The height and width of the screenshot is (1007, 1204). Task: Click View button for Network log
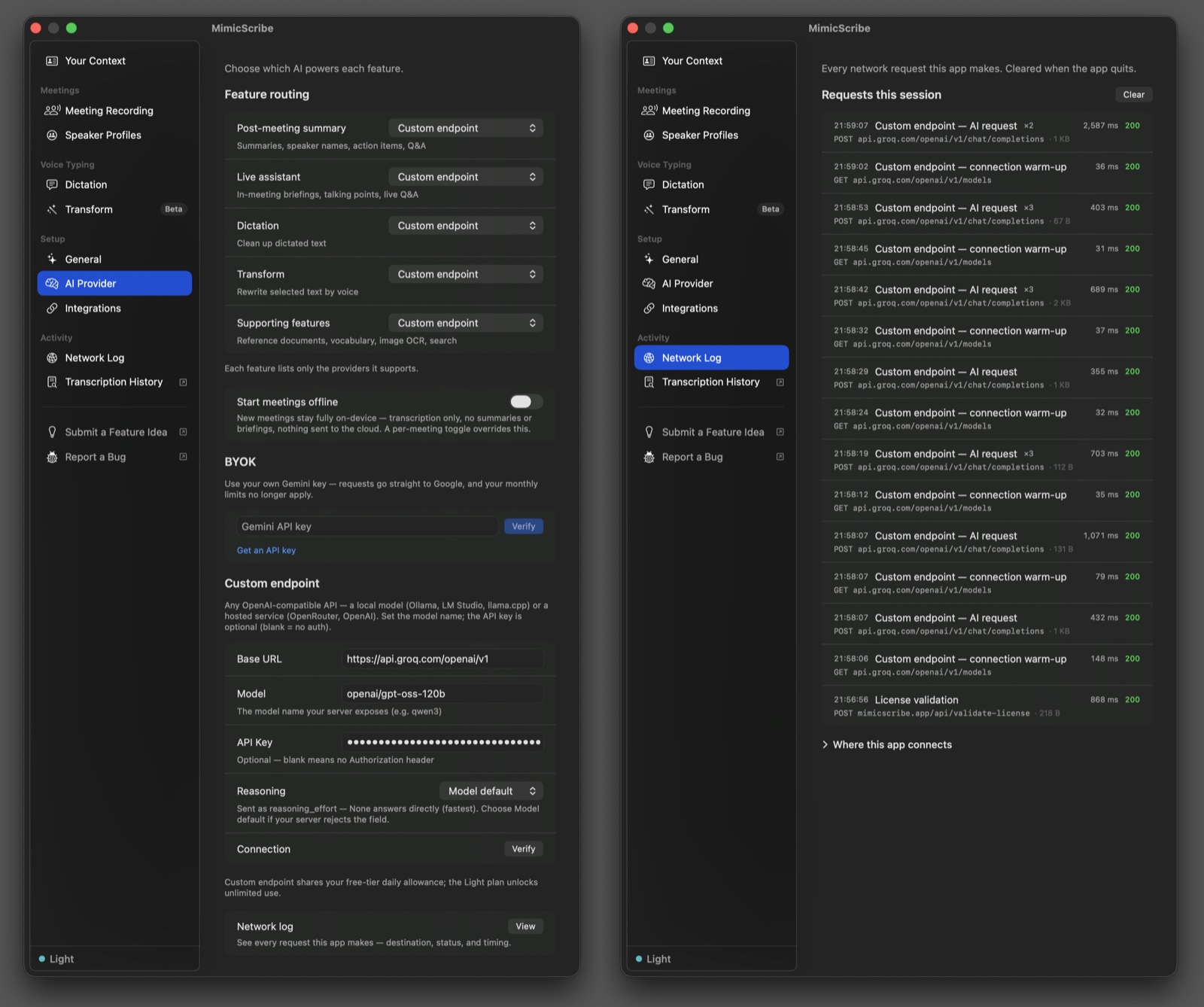tap(525, 926)
